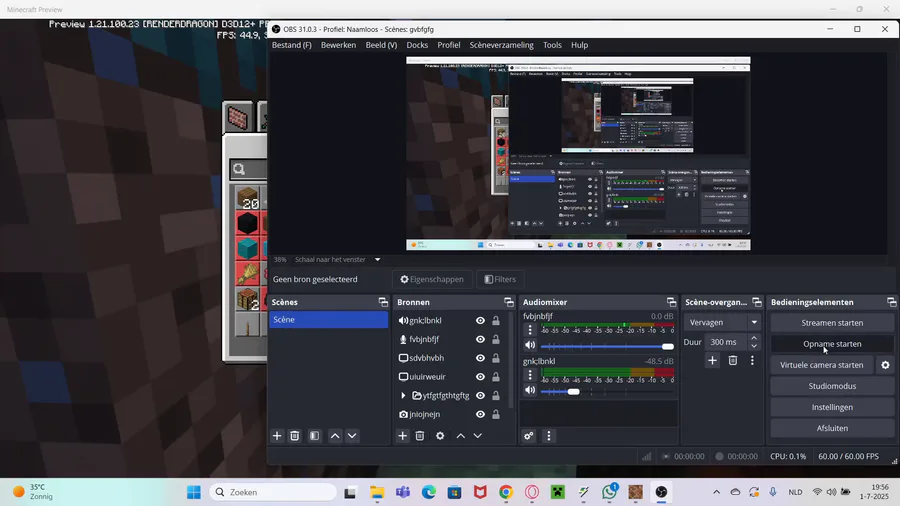Open scene filters icon in Scènes panel
The width and height of the screenshot is (900, 506).
coord(315,436)
